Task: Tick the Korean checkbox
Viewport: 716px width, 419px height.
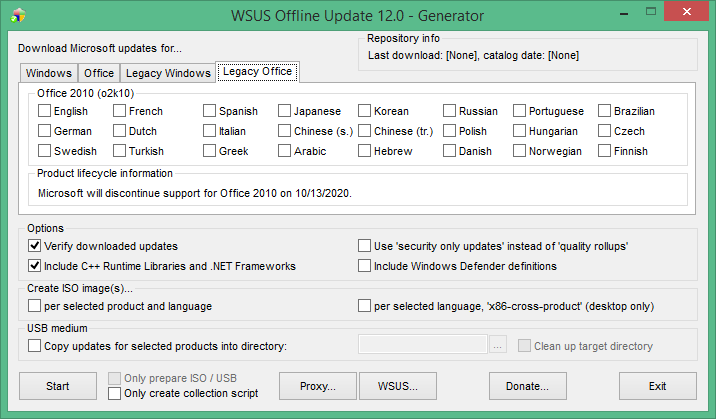Action: [x=364, y=111]
